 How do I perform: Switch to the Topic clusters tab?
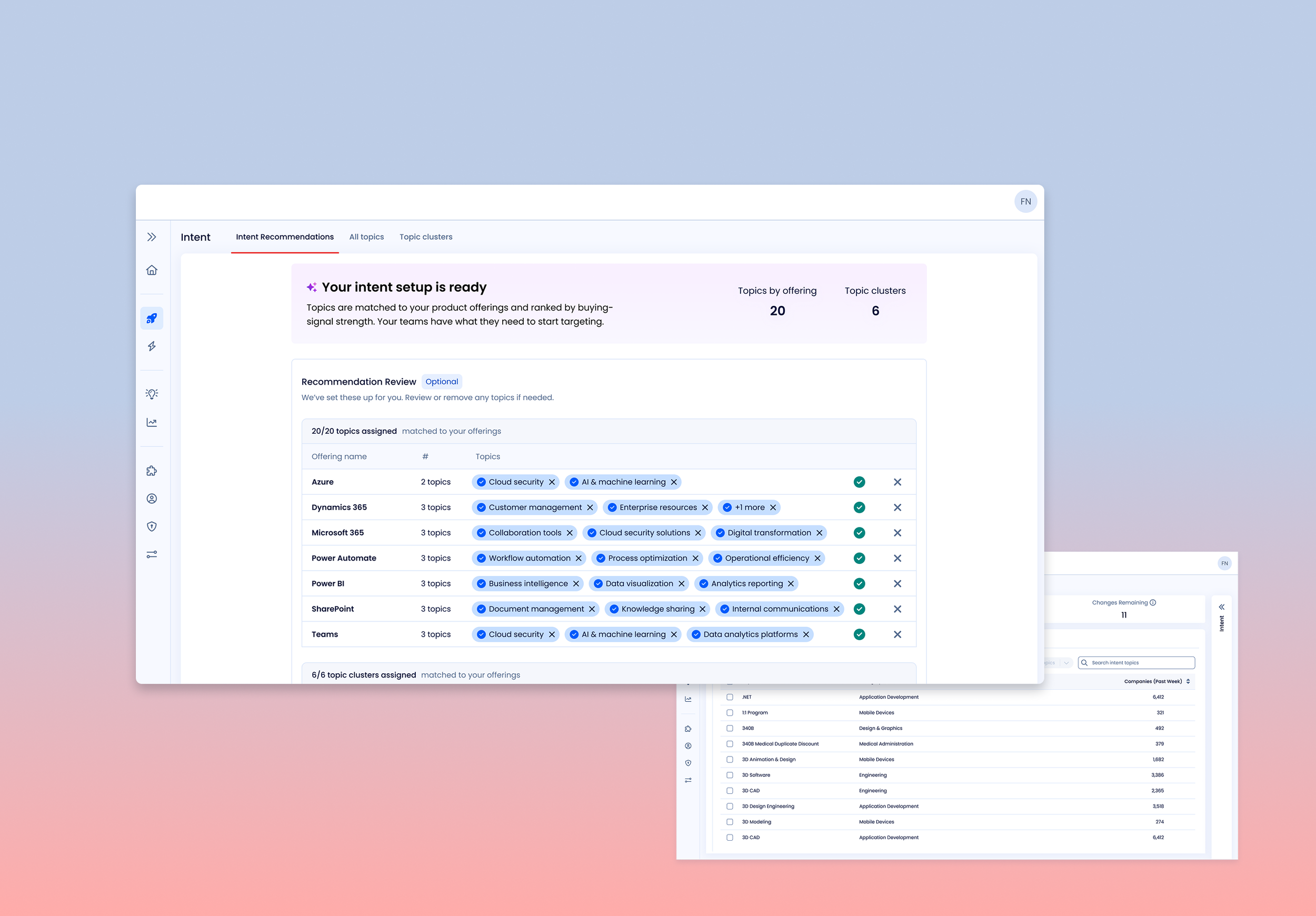tap(426, 237)
